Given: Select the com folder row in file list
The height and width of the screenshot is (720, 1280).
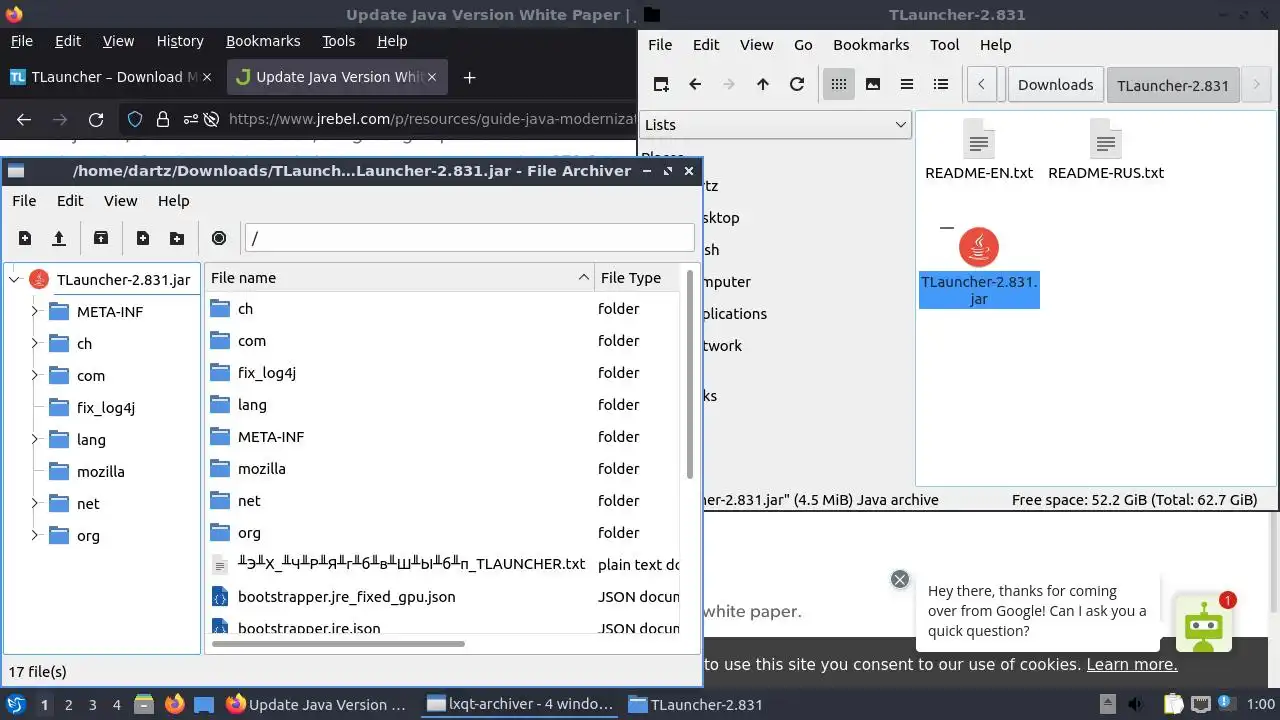Looking at the screenshot, I should click(x=443, y=341).
